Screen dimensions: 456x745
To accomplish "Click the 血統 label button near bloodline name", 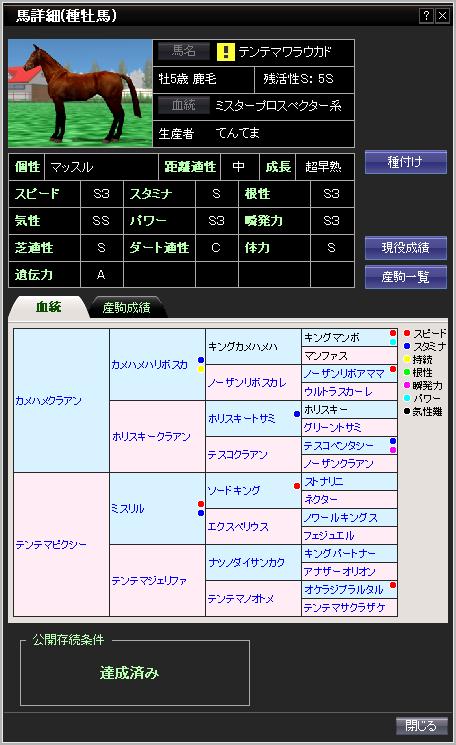I will tap(184, 105).
